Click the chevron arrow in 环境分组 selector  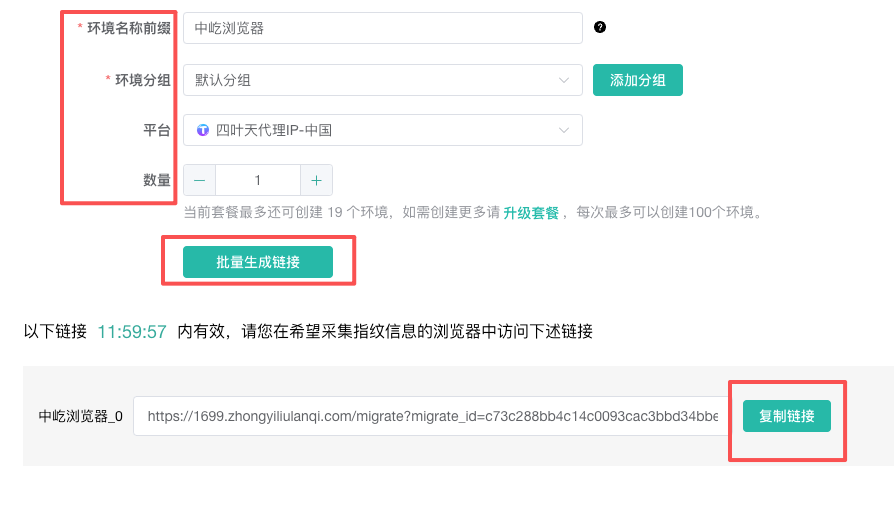(x=564, y=80)
